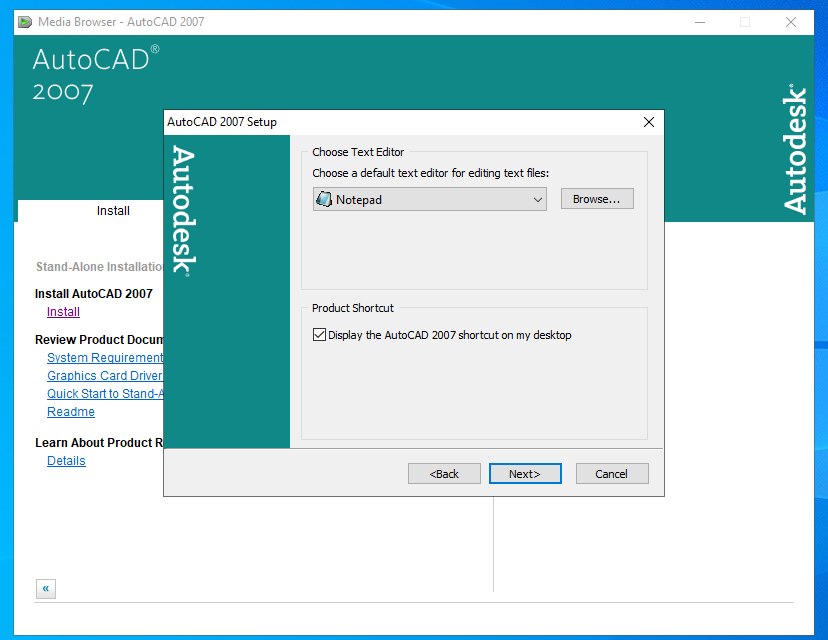This screenshot has width=828, height=640.
Task: Click the Notepad icon in the editor field
Action: click(x=324, y=200)
